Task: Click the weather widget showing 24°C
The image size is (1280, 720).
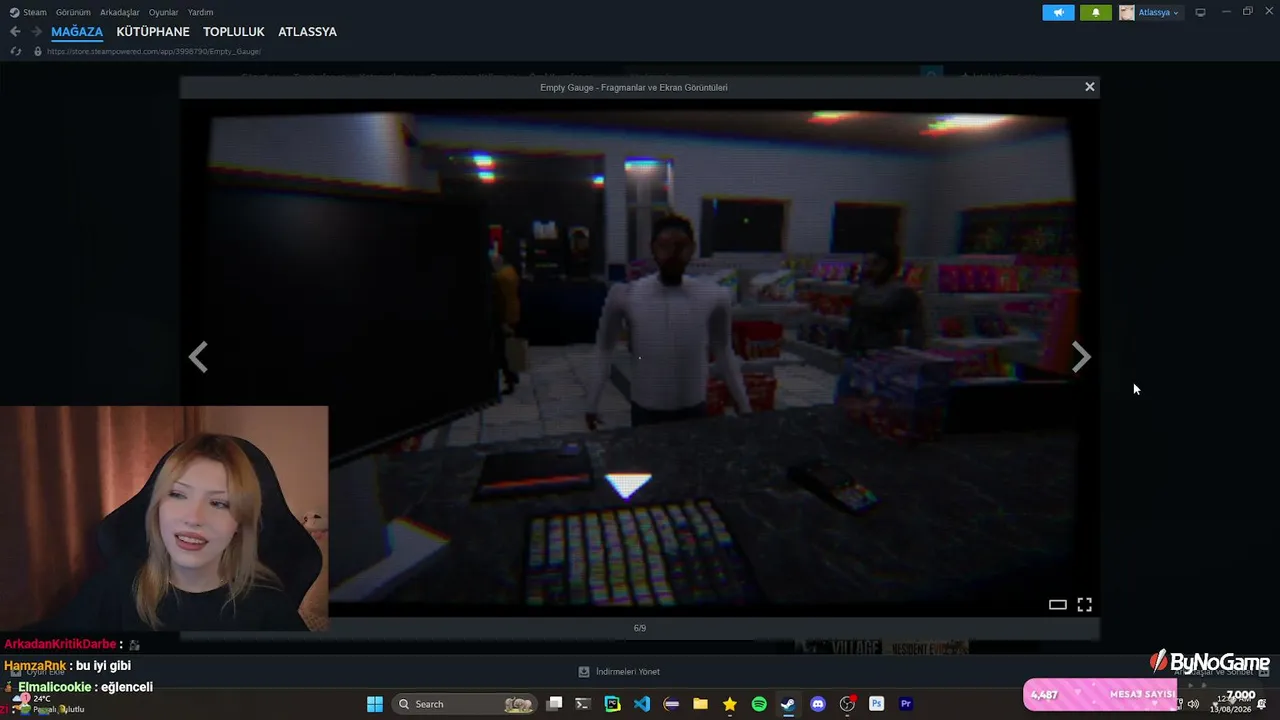Action: pyautogui.click(x=46, y=704)
